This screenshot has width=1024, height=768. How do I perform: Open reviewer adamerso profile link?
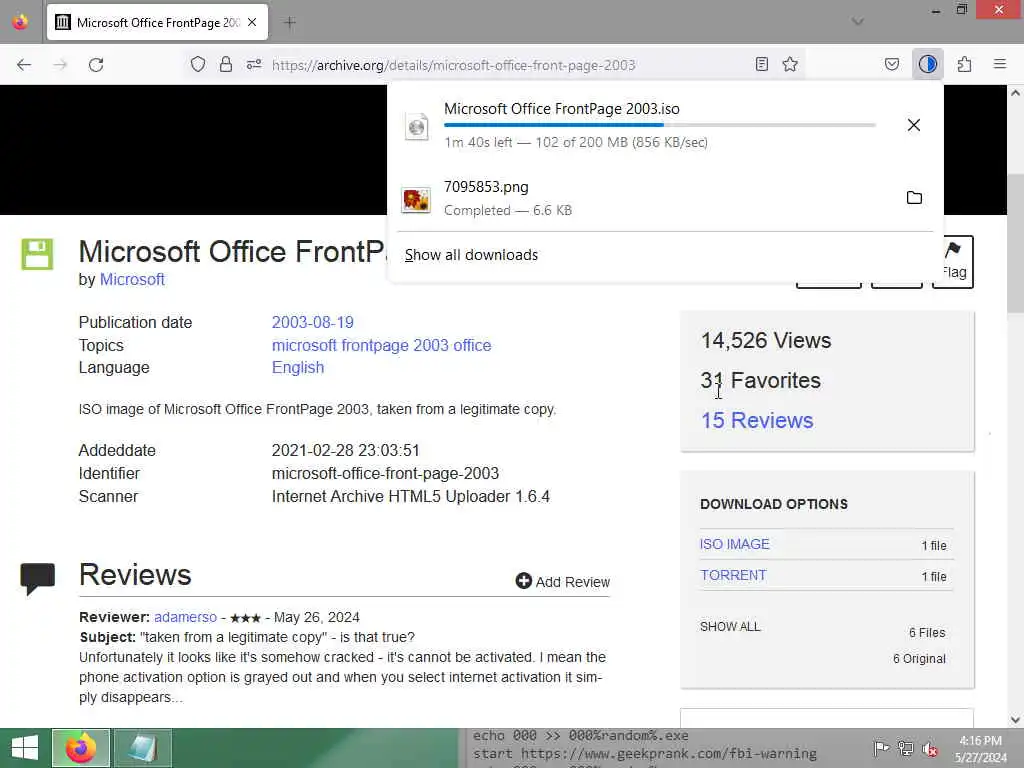(x=185, y=617)
